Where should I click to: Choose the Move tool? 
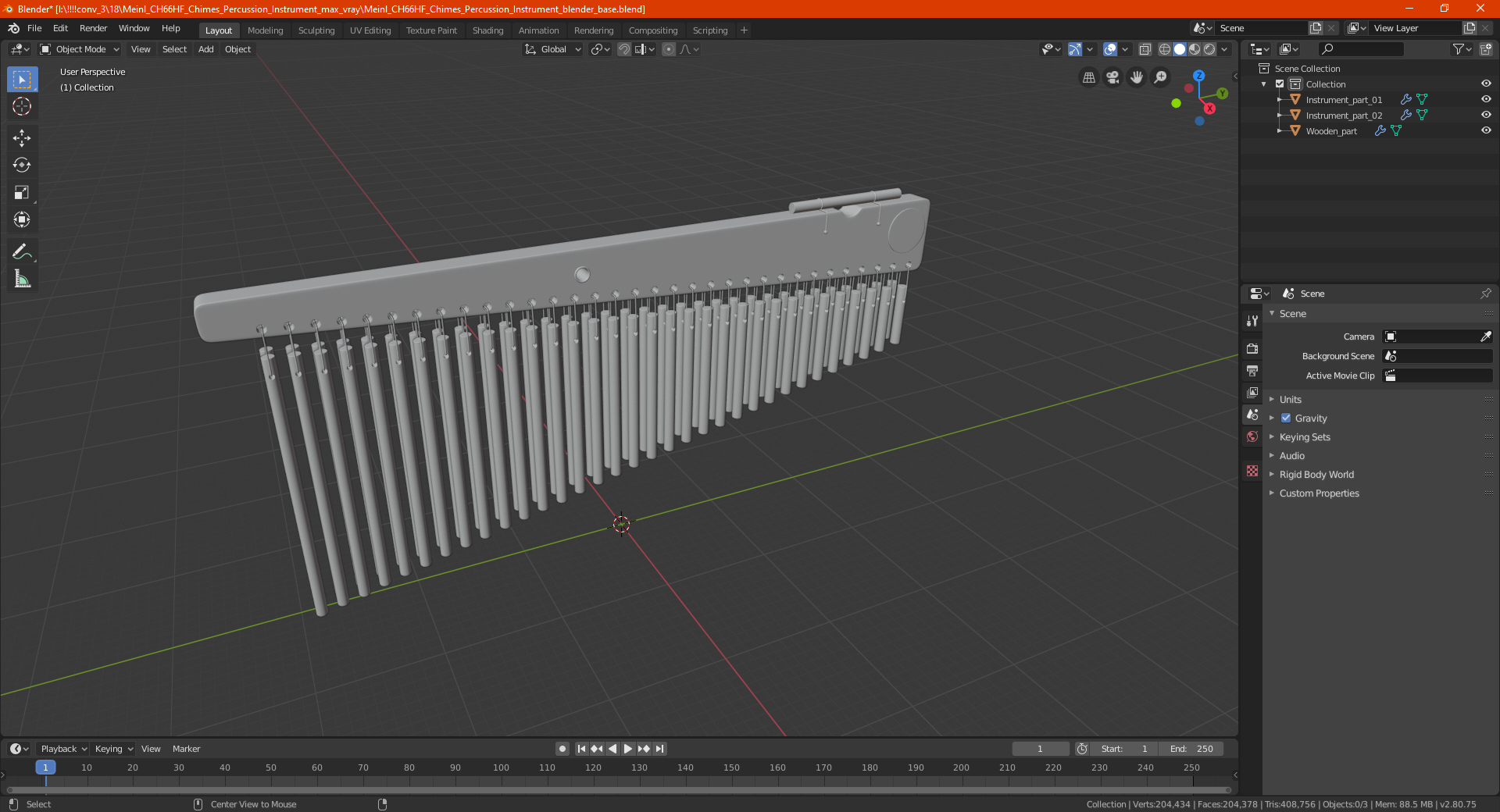(22, 138)
